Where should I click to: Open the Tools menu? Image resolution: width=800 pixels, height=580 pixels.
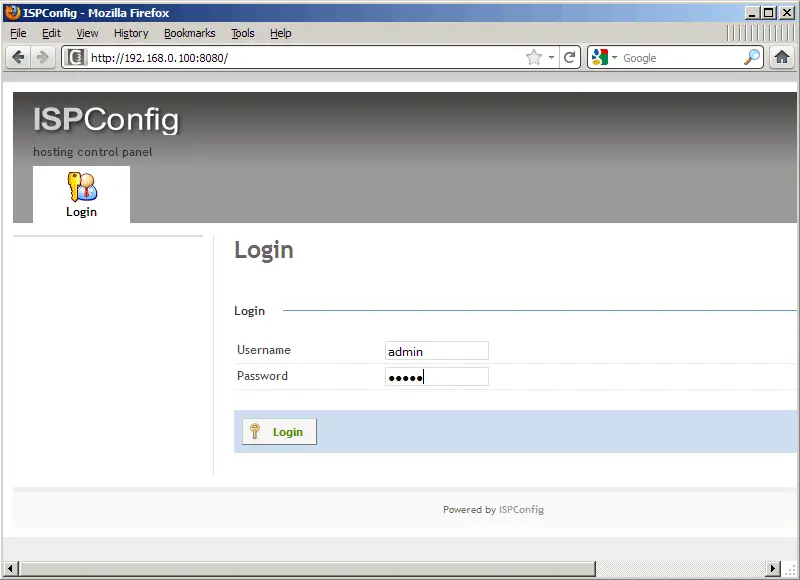click(x=243, y=33)
